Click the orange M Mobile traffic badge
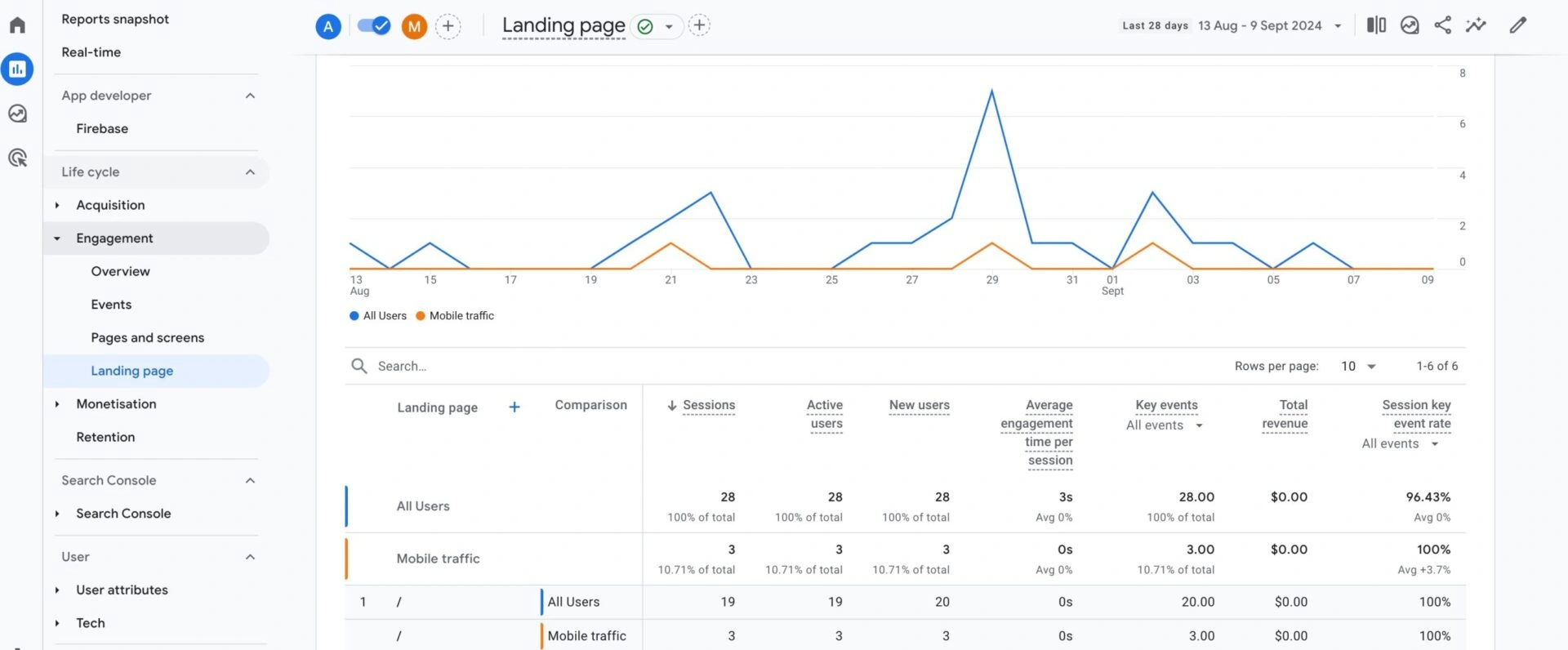The width and height of the screenshot is (1568, 650). pyautogui.click(x=414, y=26)
